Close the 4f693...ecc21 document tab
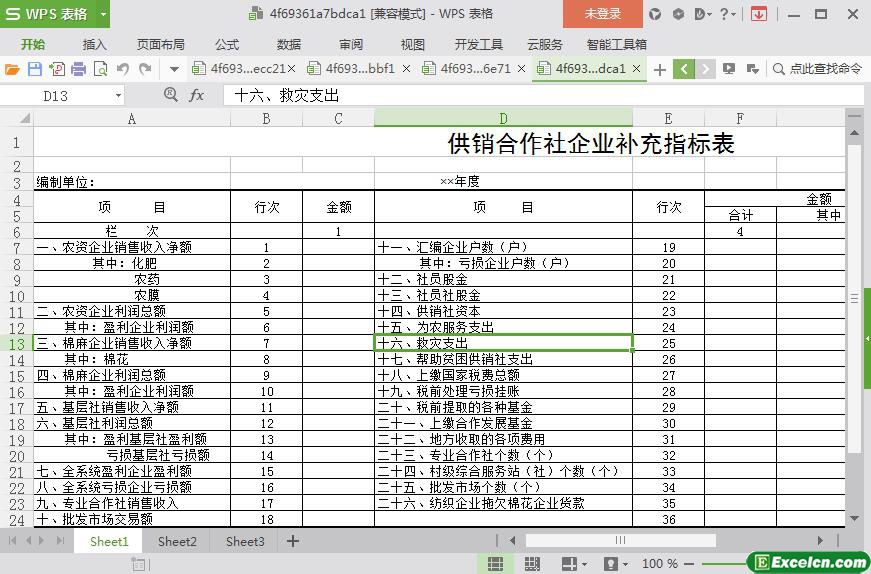The image size is (871, 574). pos(292,68)
